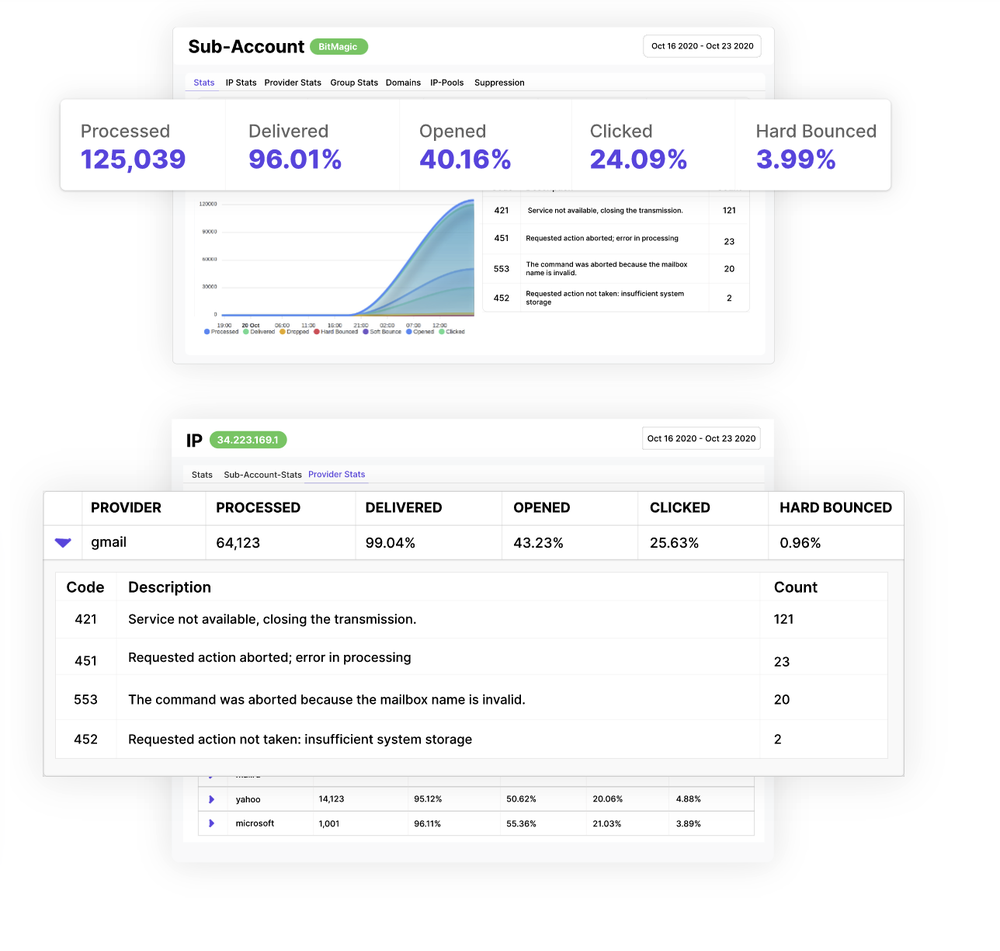Viewport: 1000px width, 951px height.
Task: Switch to the IP Stats tab
Action: click(241, 83)
